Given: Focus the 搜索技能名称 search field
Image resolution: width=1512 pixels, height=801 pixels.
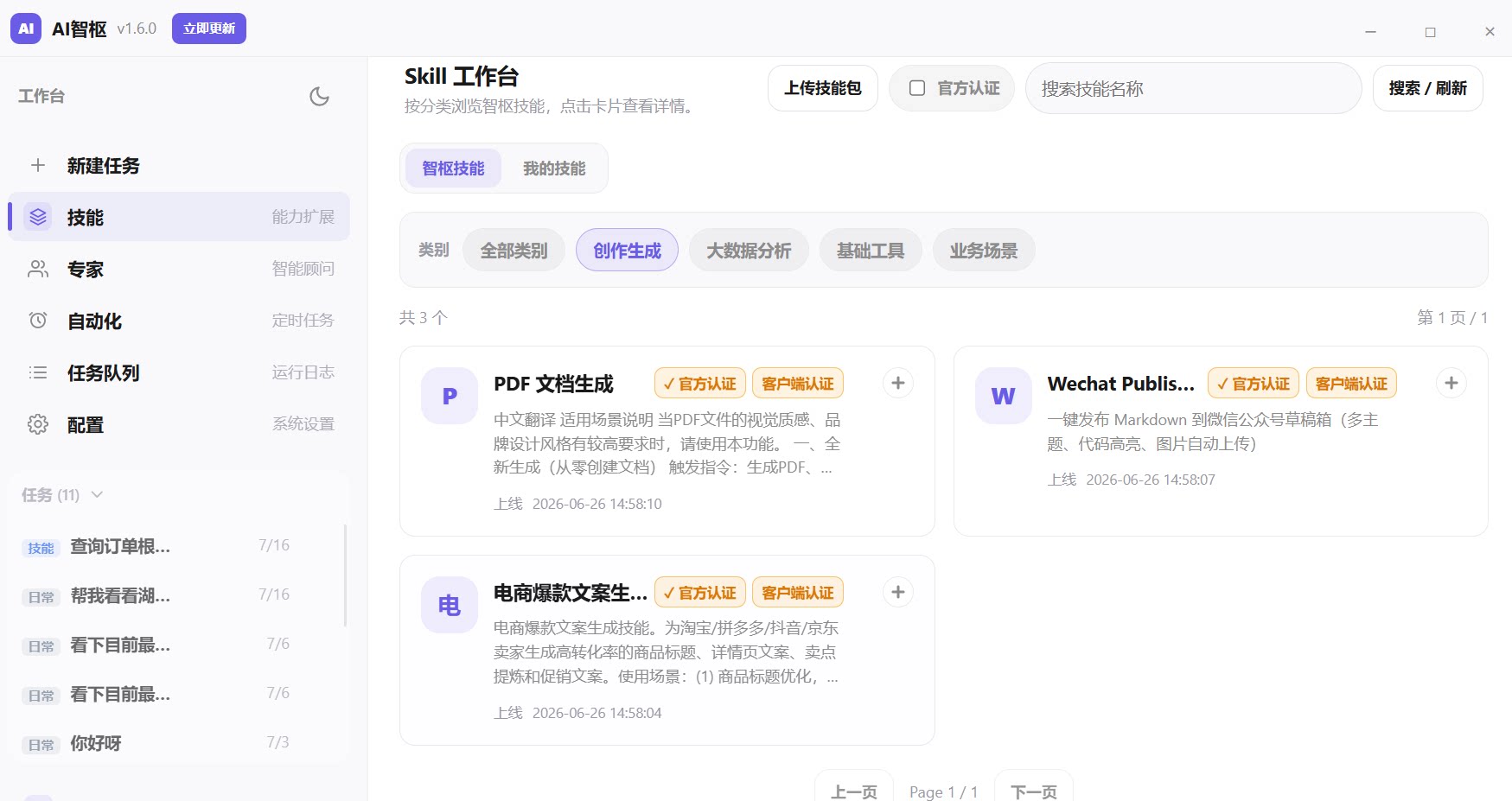Looking at the screenshot, I should [1193, 88].
